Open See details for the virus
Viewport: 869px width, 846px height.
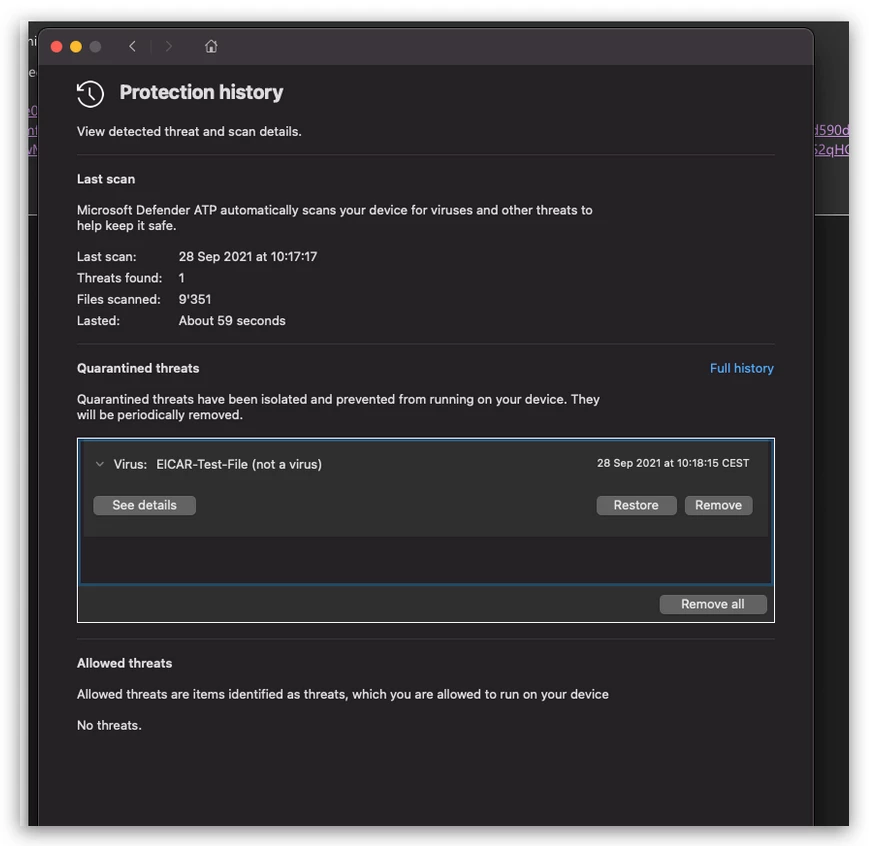(145, 505)
